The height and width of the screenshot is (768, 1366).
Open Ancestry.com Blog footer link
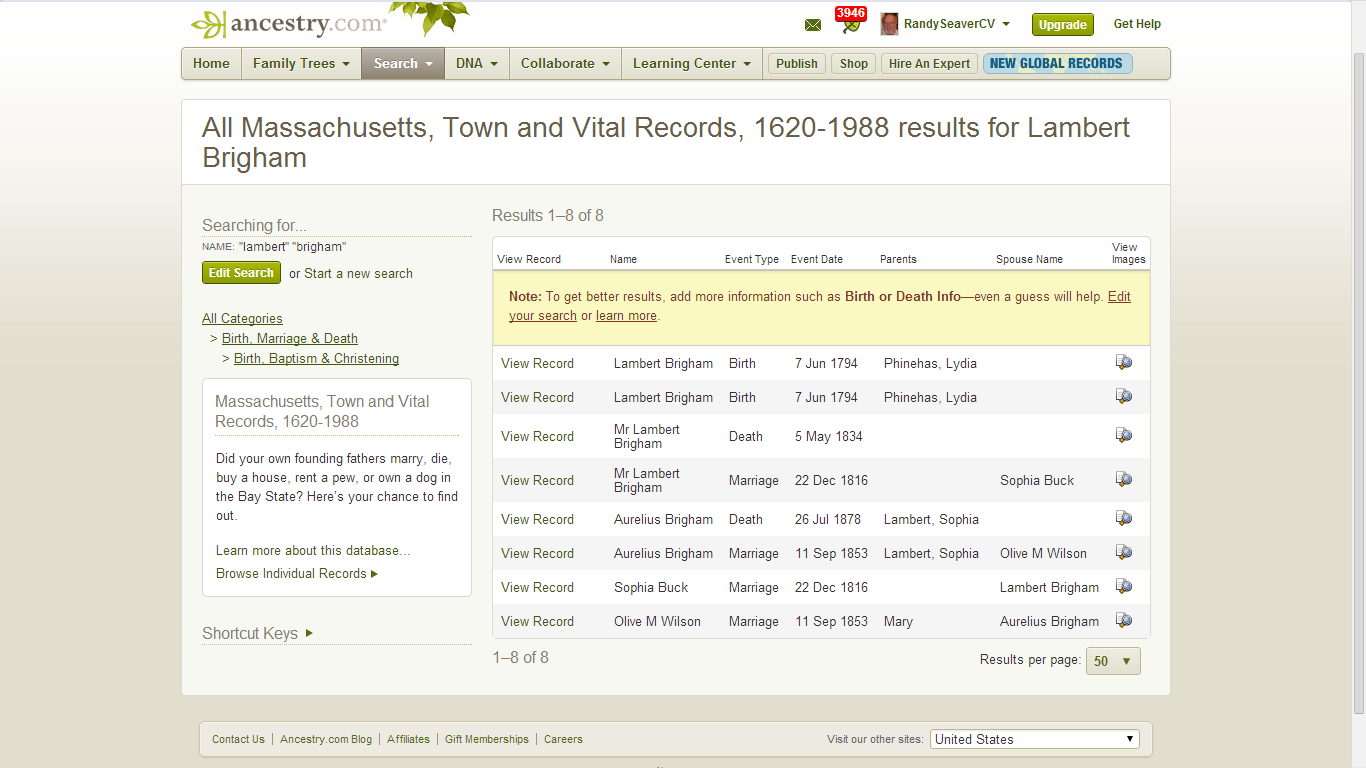tap(326, 739)
